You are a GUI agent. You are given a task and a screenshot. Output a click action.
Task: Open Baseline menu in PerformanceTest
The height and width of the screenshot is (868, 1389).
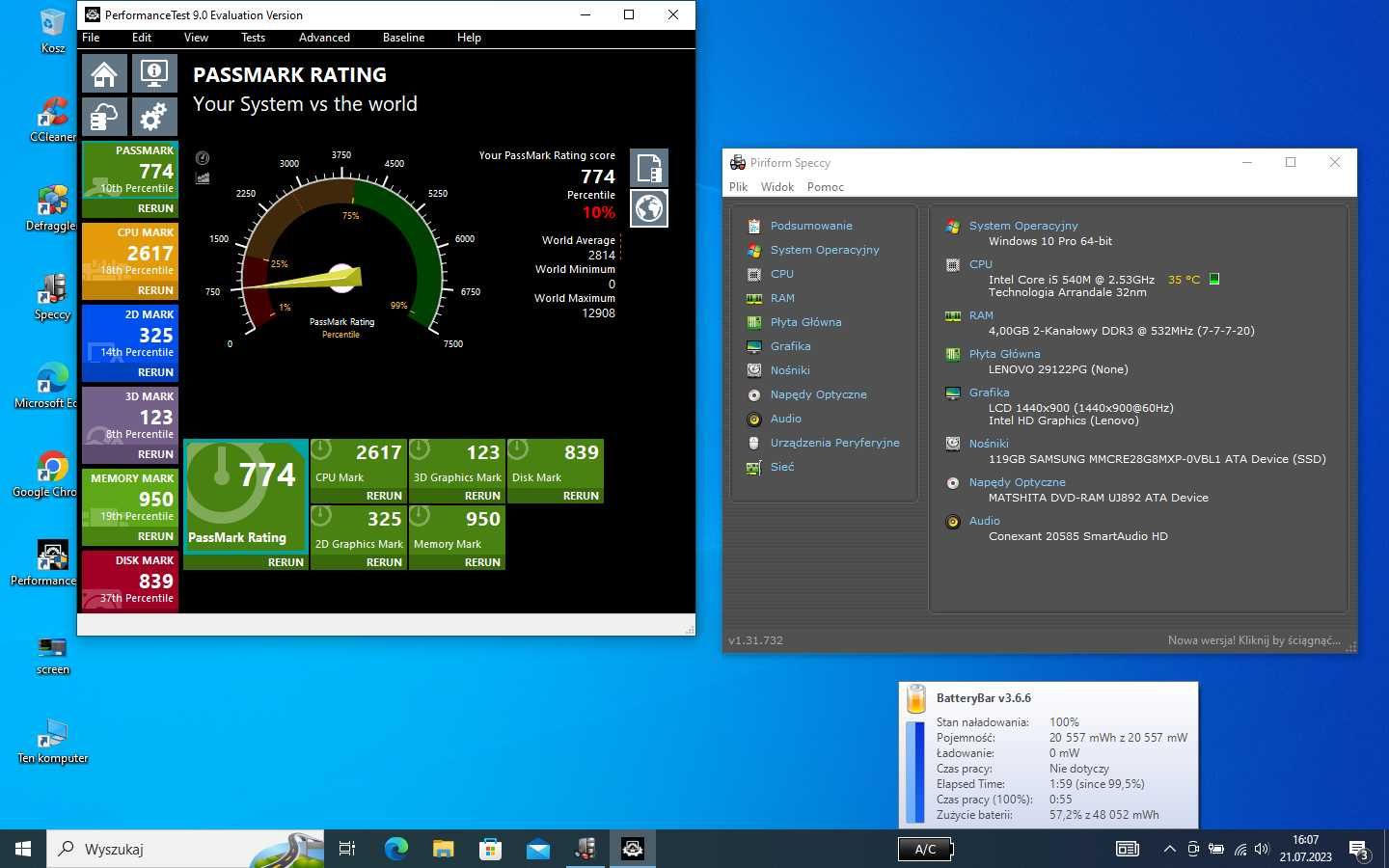click(403, 38)
